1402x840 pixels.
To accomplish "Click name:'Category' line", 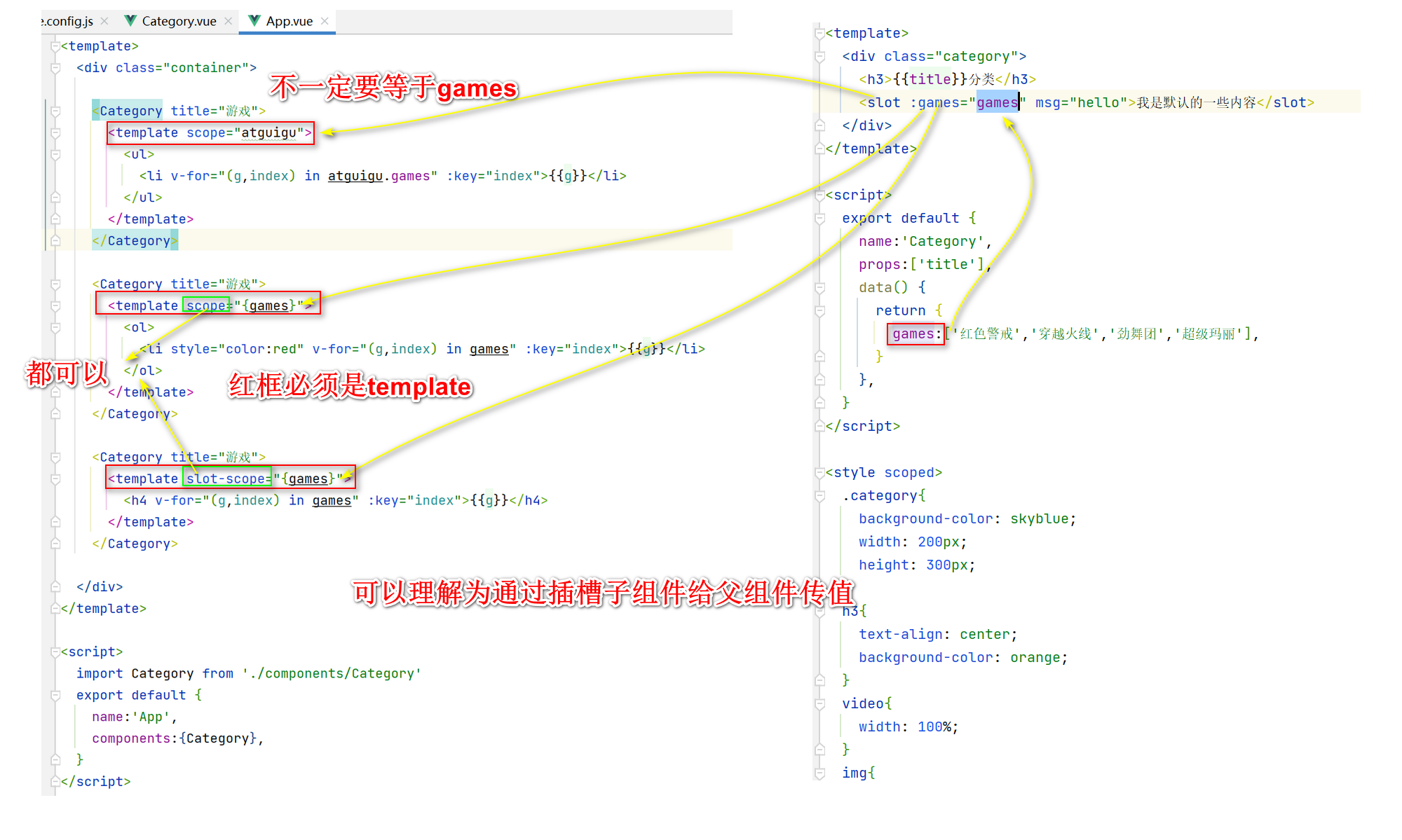I will pos(925,241).
